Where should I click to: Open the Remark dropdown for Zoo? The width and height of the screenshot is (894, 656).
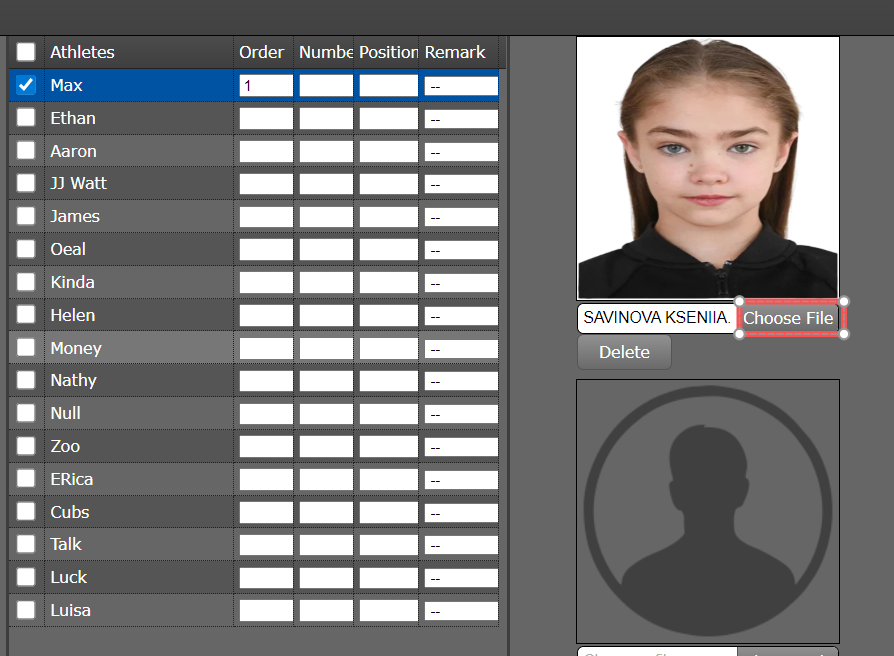pos(461,447)
